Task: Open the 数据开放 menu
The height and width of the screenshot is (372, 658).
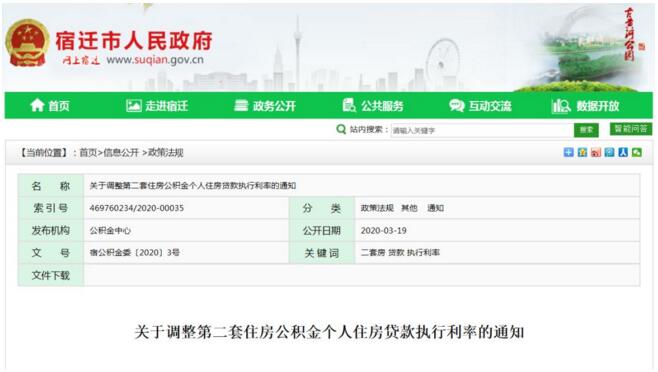Action: (x=585, y=105)
